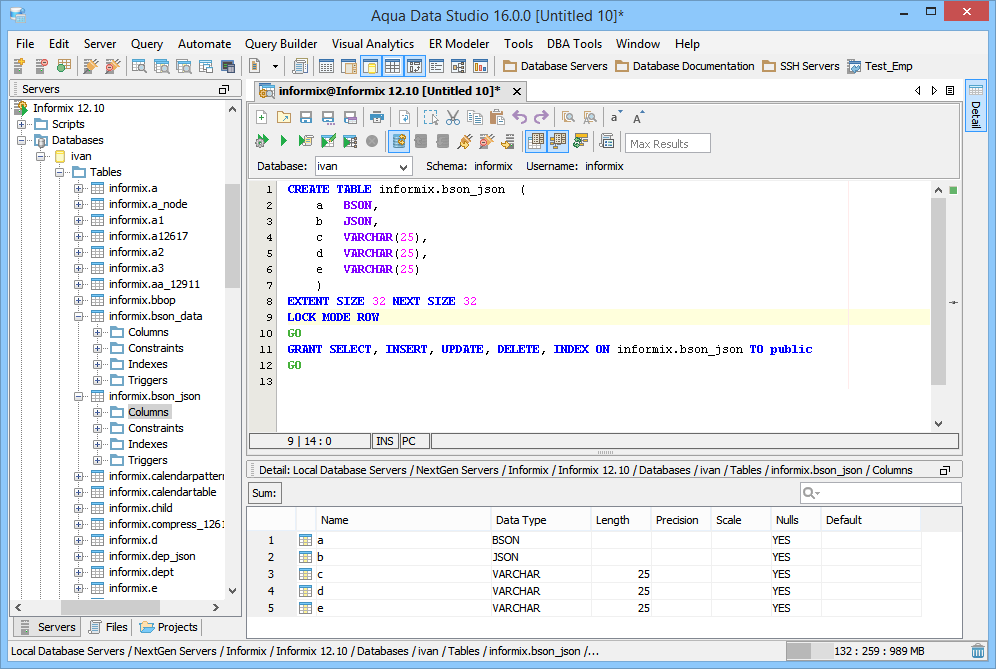Open the Query Builder menu
The image size is (996, 669).
coord(281,44)
